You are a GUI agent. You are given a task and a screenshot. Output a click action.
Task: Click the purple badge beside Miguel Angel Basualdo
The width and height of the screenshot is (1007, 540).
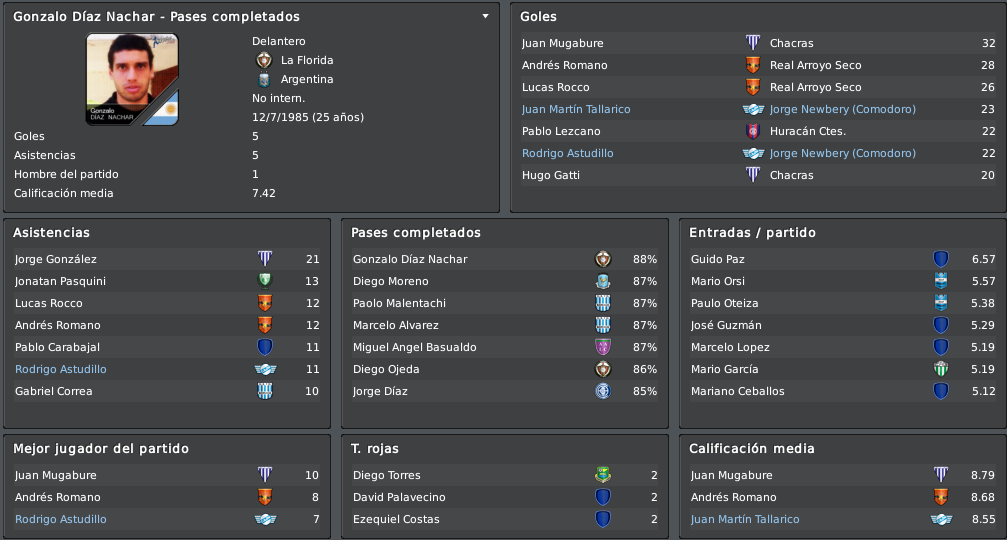point(602,347)
